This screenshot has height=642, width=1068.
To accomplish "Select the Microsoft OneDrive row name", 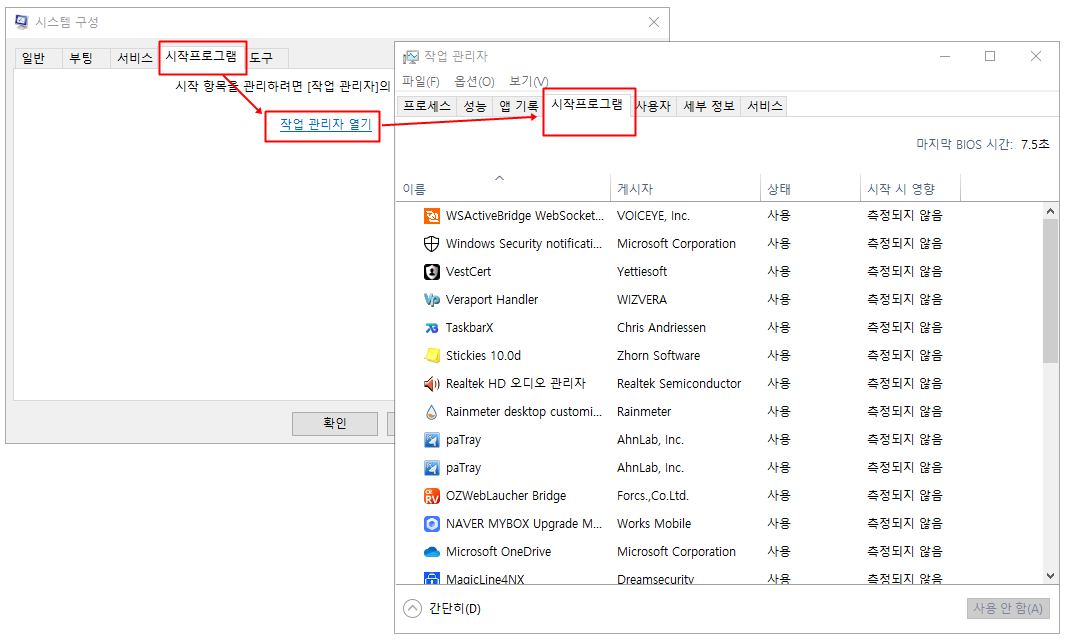I will [499, 551].
